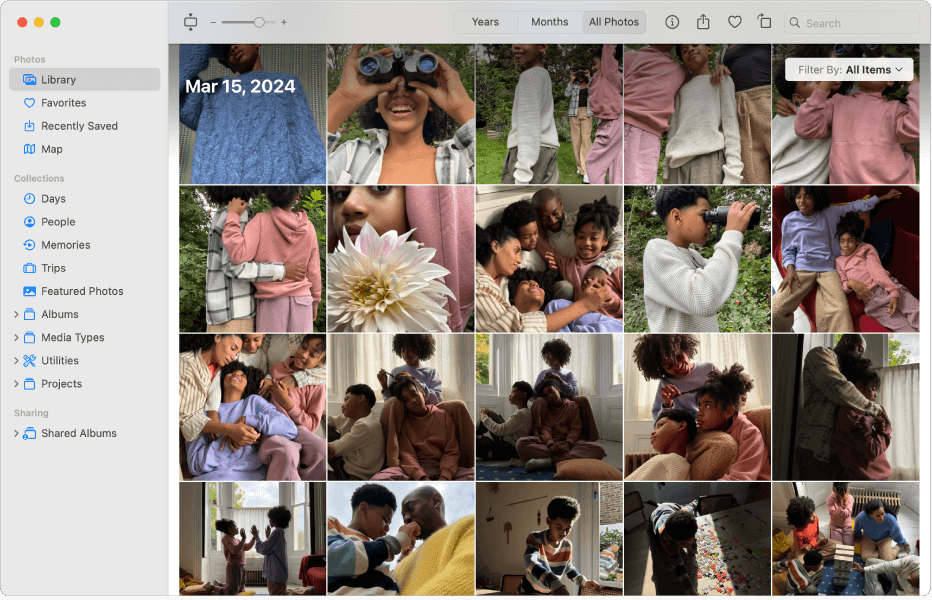Select the photo of boy with binoculars
The height and width of the screenshot is (600, 932).
pyautogui.click(x=697, y=259)
